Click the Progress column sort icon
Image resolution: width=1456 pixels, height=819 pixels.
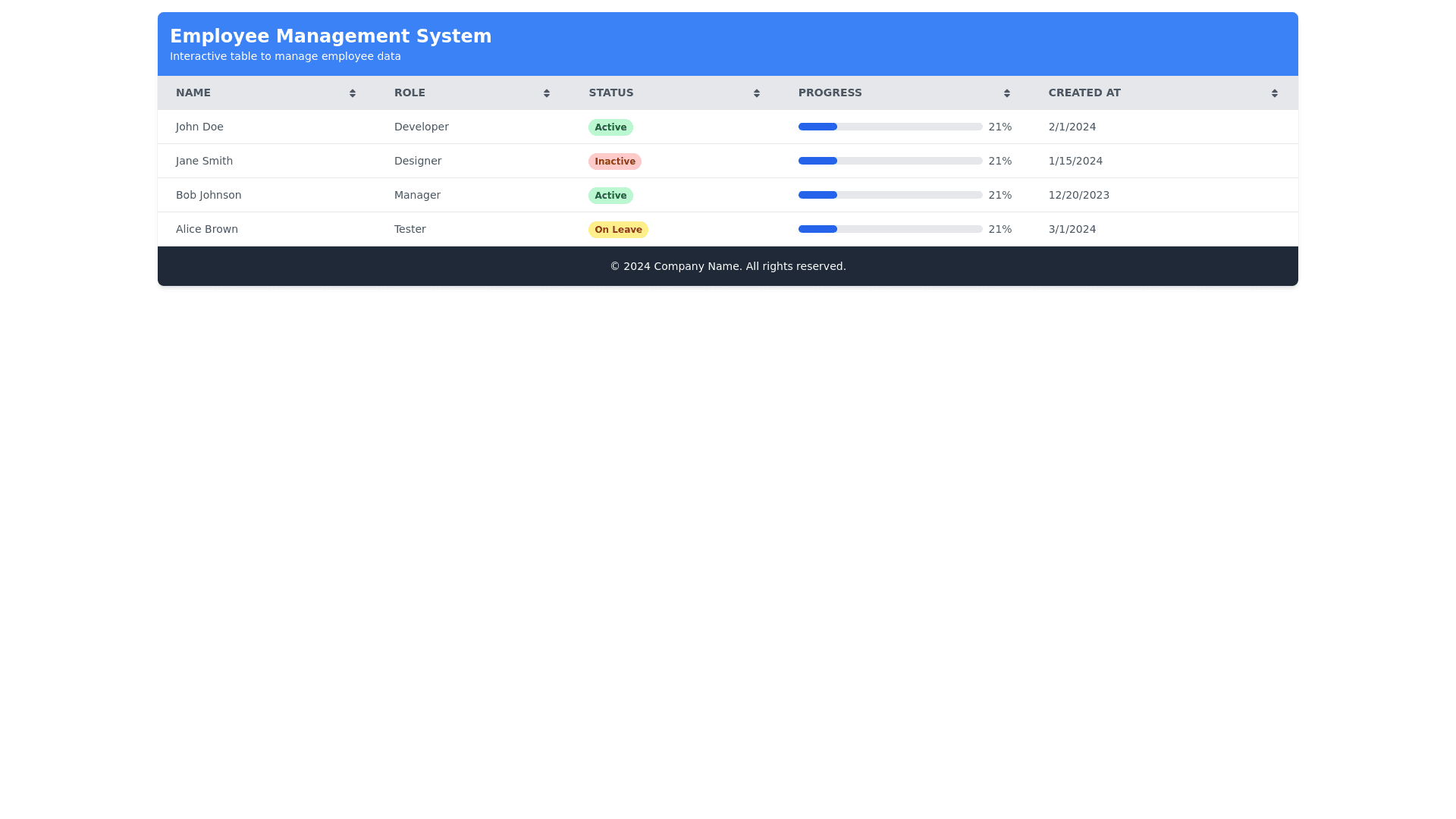[x=1007, y=93]
